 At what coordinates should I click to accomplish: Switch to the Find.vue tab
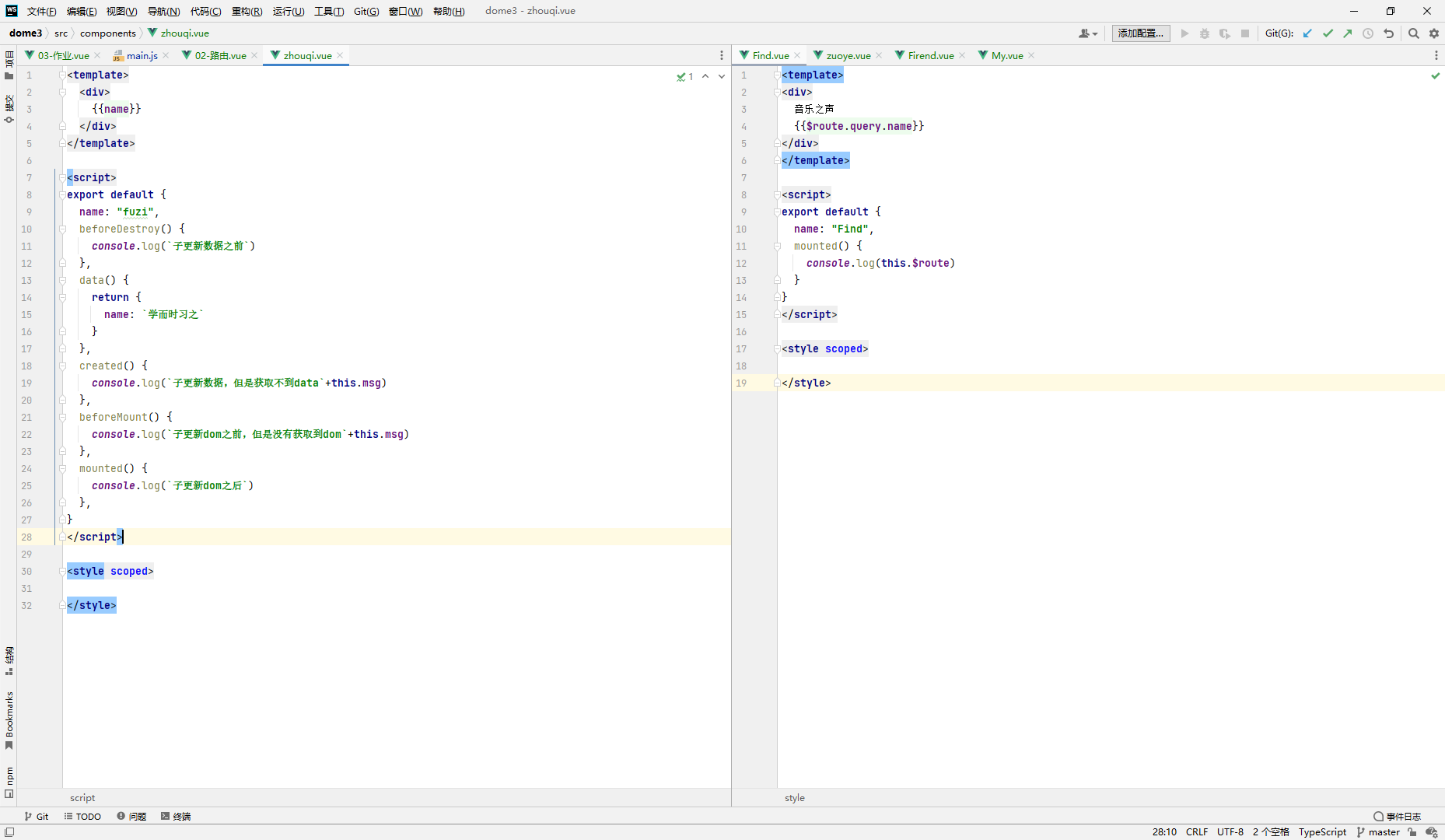coord(770,55)
